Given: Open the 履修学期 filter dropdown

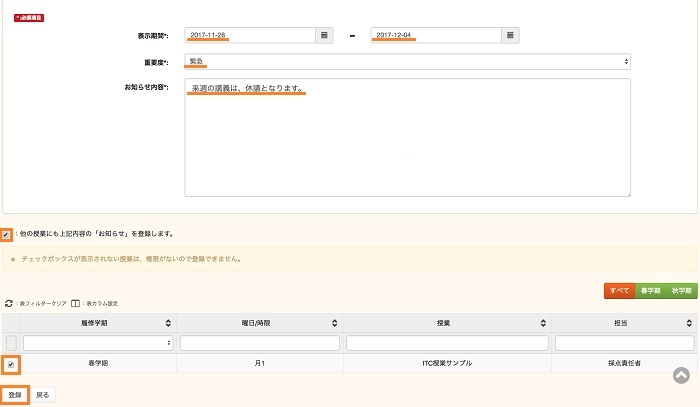Looking at the screenshot, I should coord(98,343).
